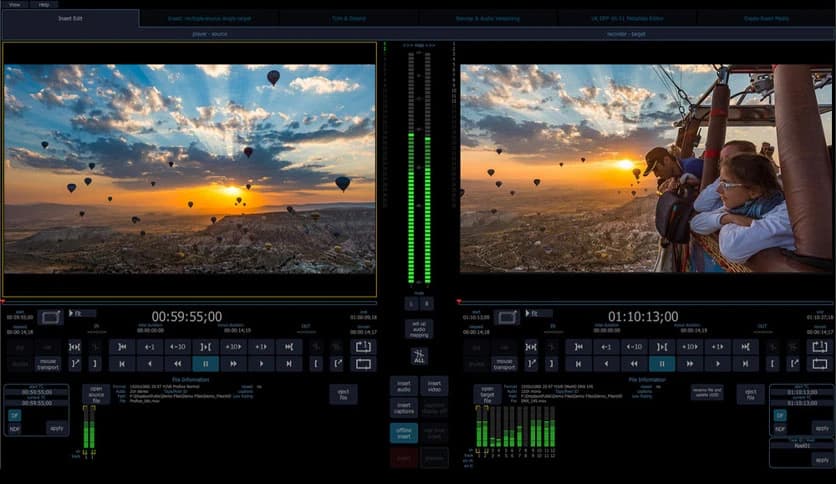Viewport: 836px width, 484px height.
Task: Play recorder target in reverse
Action: click(x=606, y=364)
